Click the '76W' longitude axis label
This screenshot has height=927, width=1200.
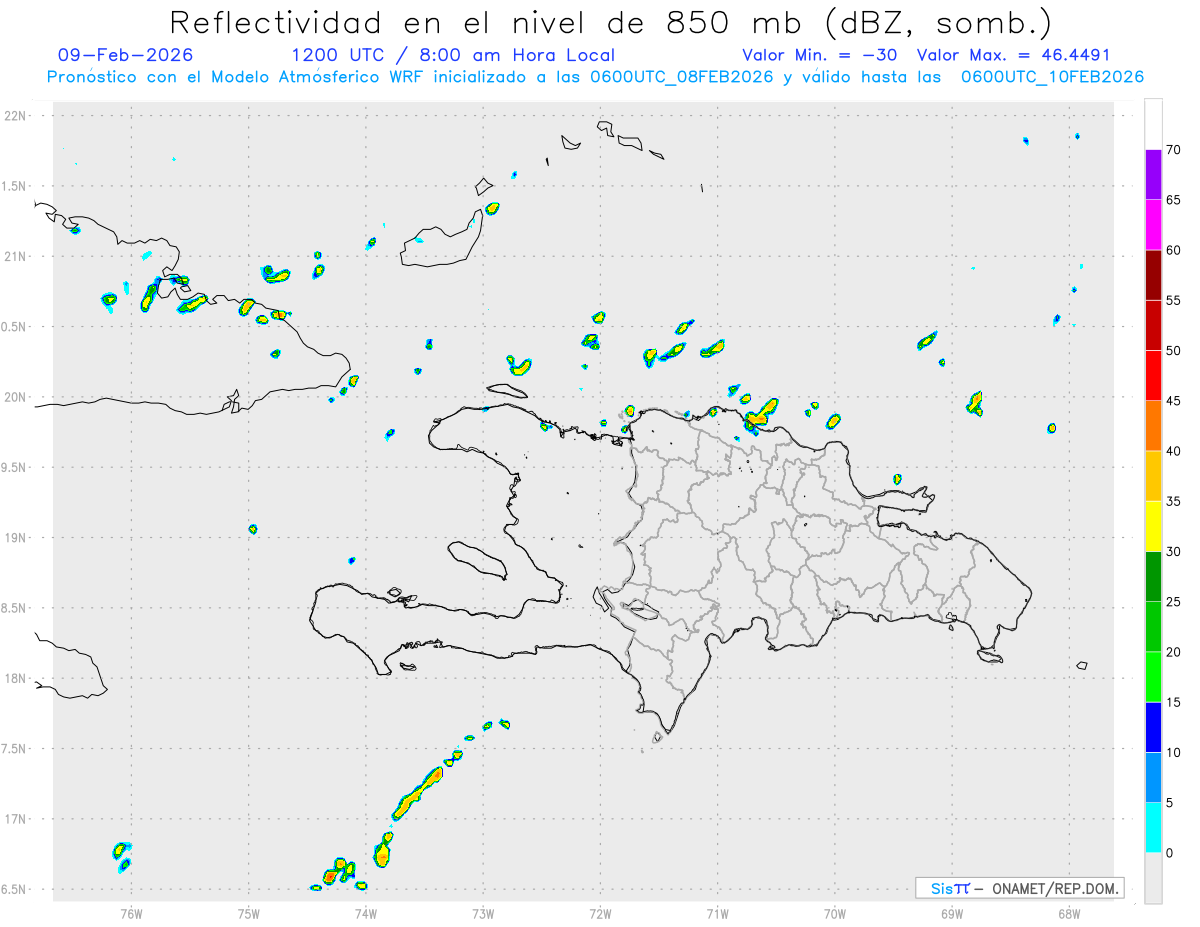pos(131,913)
